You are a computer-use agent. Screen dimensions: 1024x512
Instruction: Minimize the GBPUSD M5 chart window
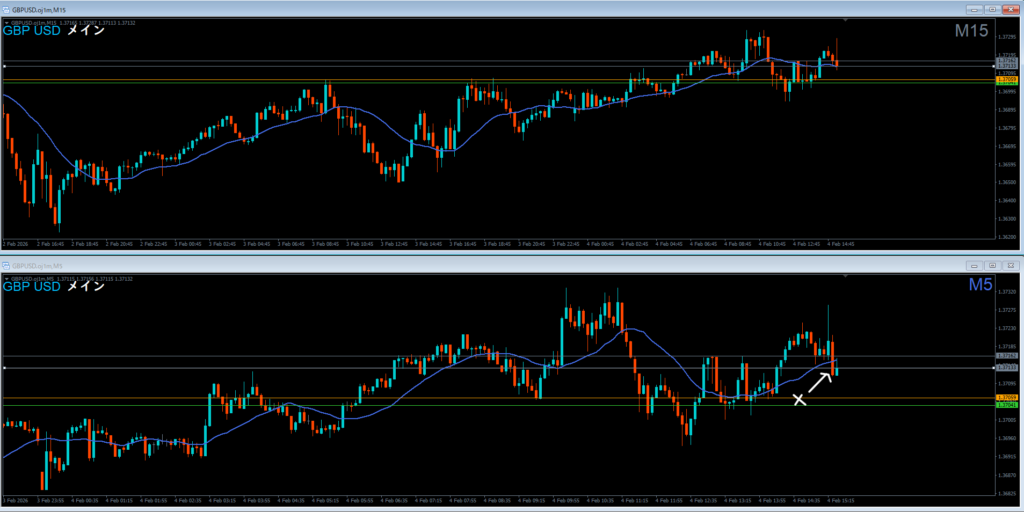(x=975, y=266)
